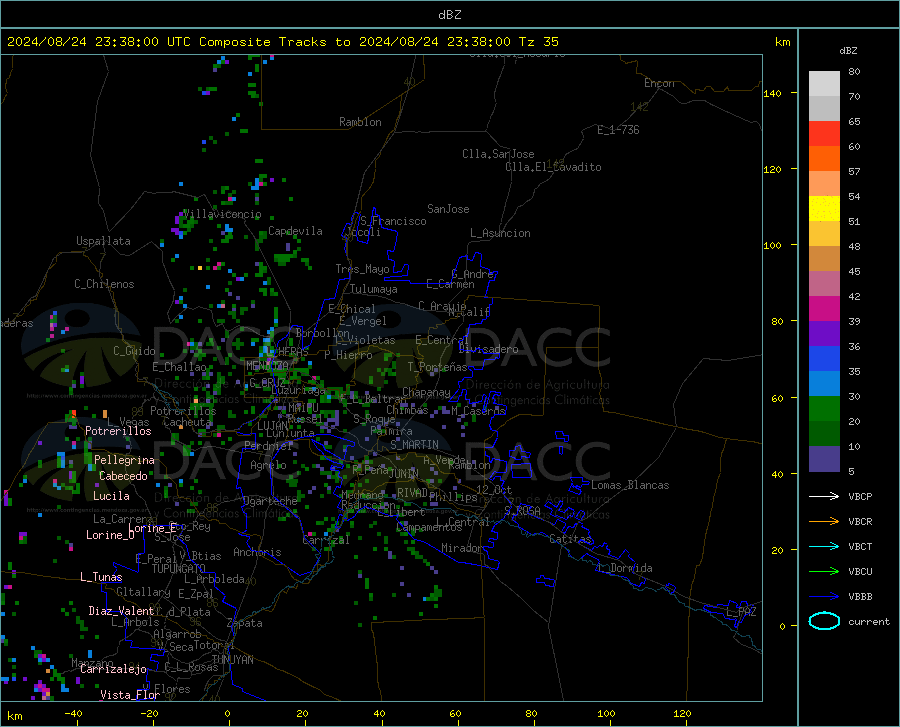This screenshot has height=727, width=900.
Task: Select the magenta 39-42 dBZ legend swatch
Action: pyautogui.click(x=824, y=309)
